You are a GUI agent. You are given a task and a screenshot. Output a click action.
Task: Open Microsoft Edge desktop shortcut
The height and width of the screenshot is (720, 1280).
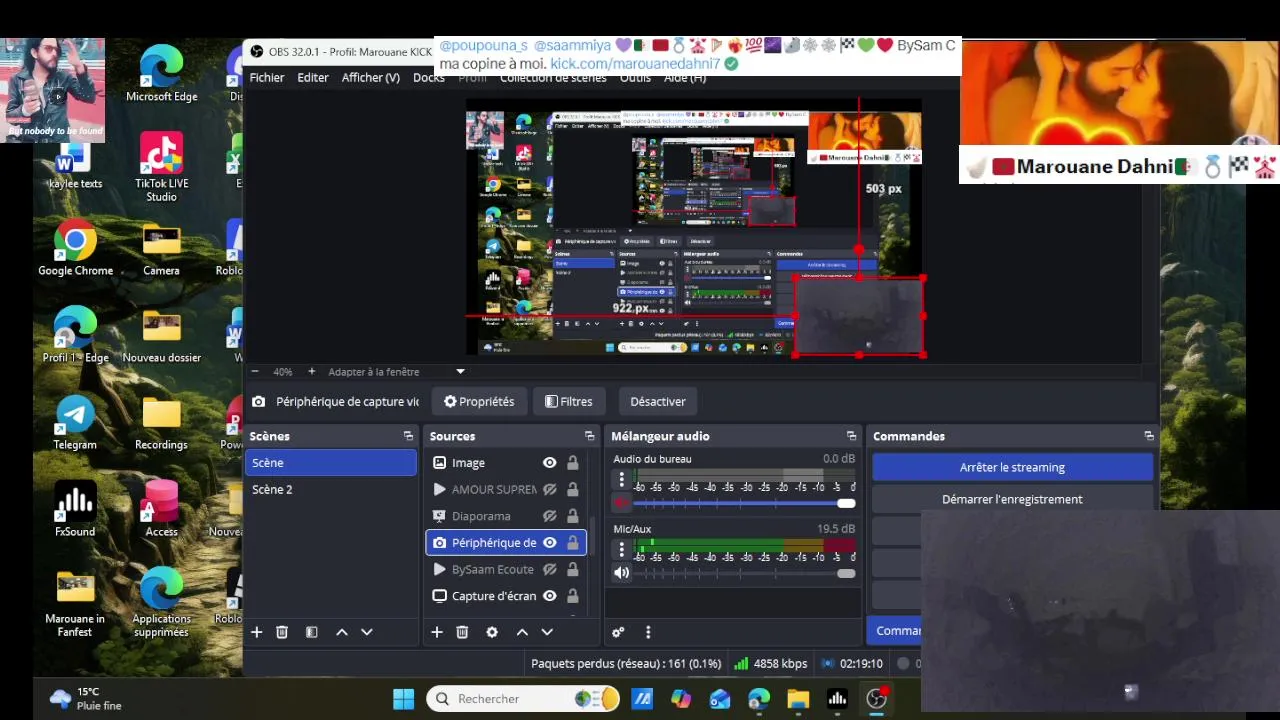tap(161, 74)
